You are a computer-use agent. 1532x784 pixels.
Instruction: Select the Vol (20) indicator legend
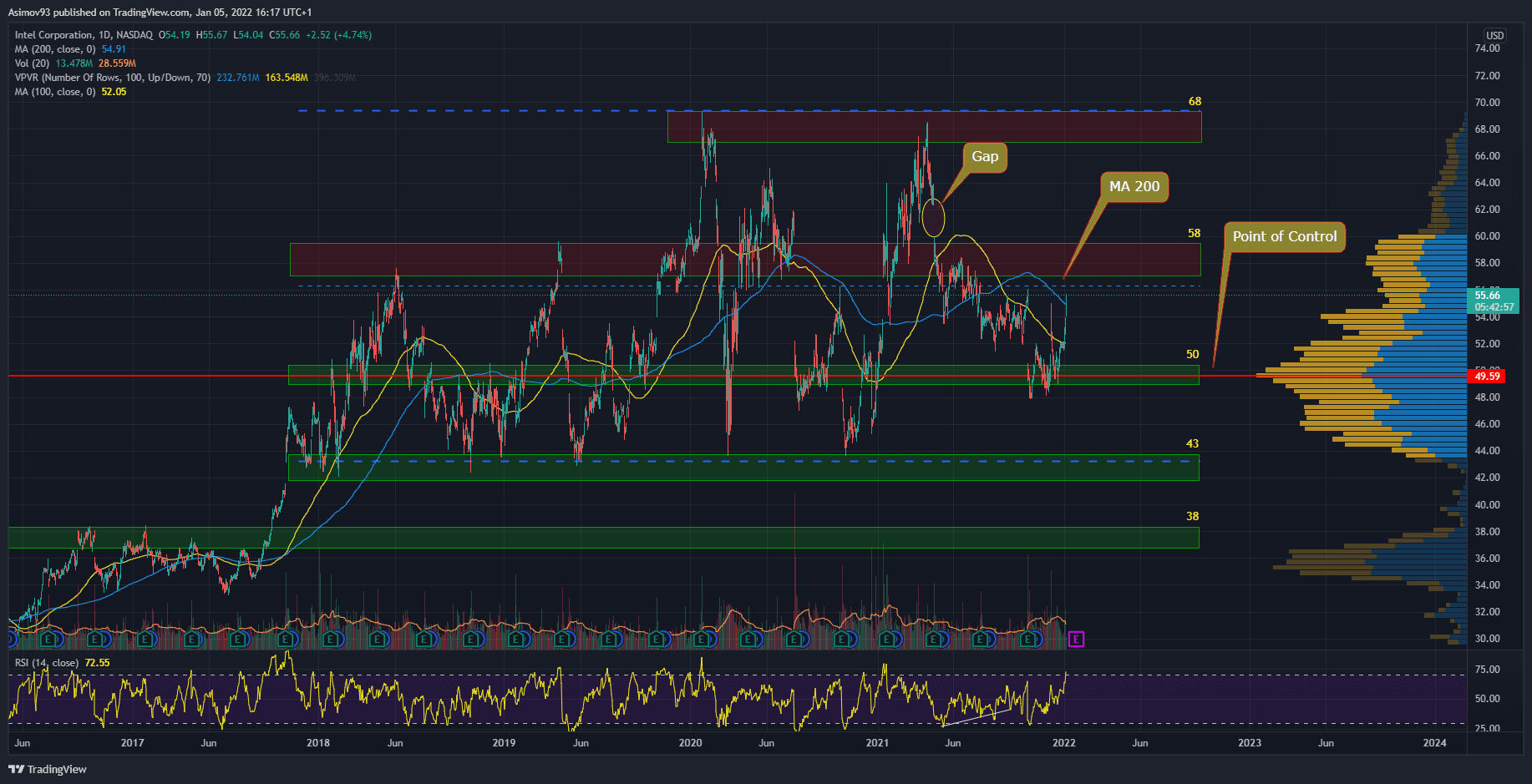[32, 63]
